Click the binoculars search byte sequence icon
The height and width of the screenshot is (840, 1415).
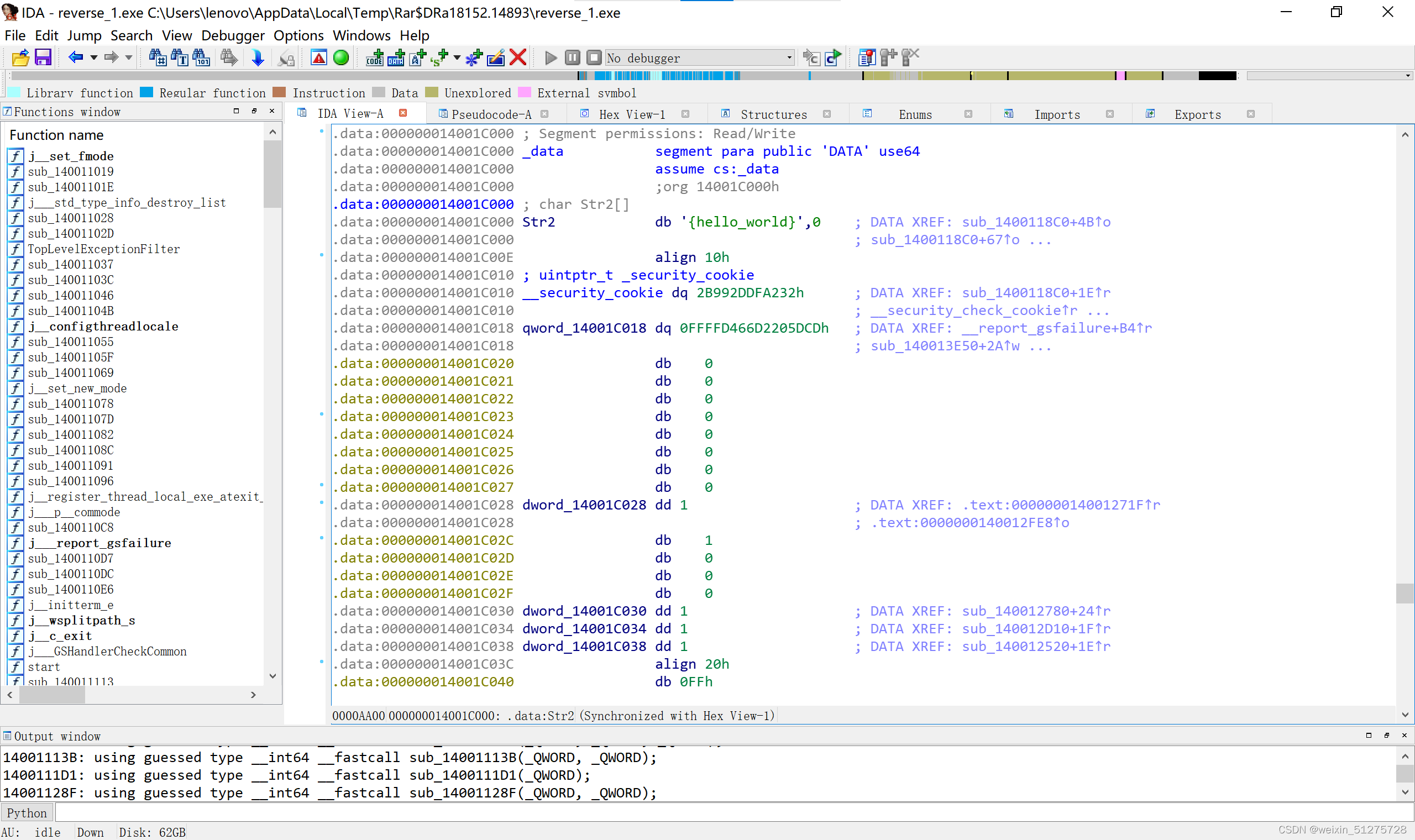pos(202,57)
